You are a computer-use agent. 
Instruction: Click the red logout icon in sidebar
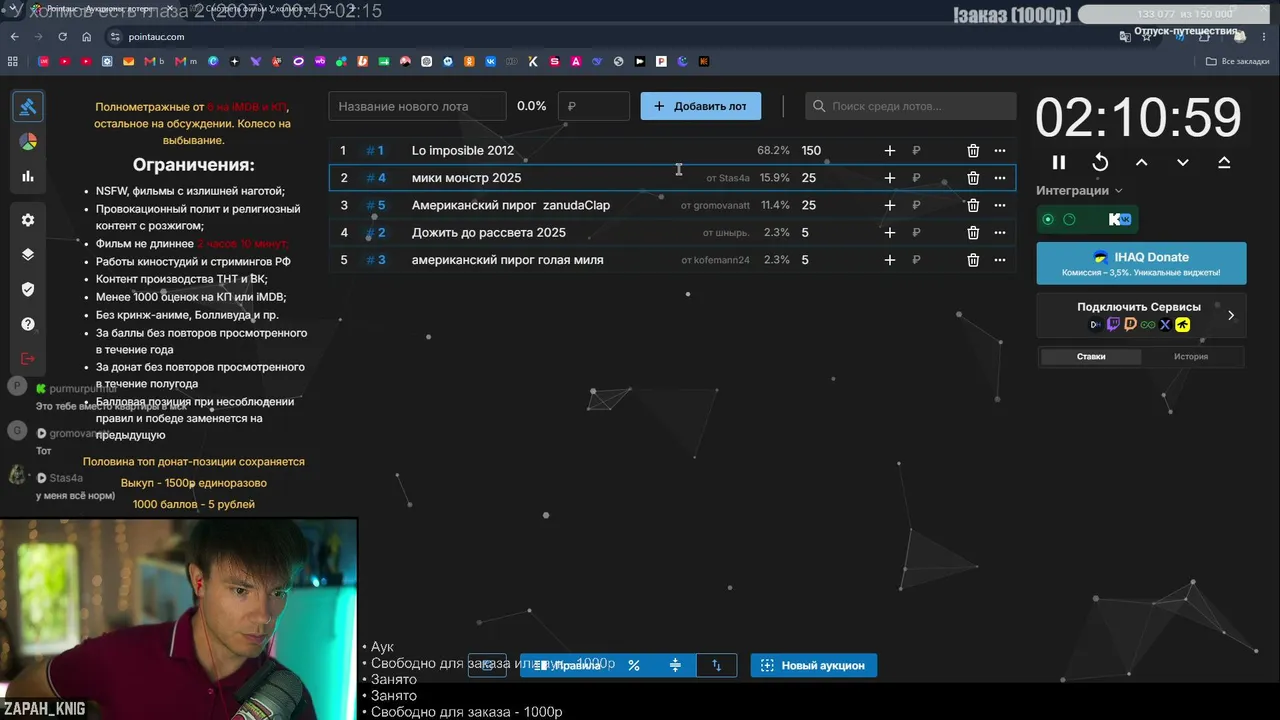click(28, 359)
